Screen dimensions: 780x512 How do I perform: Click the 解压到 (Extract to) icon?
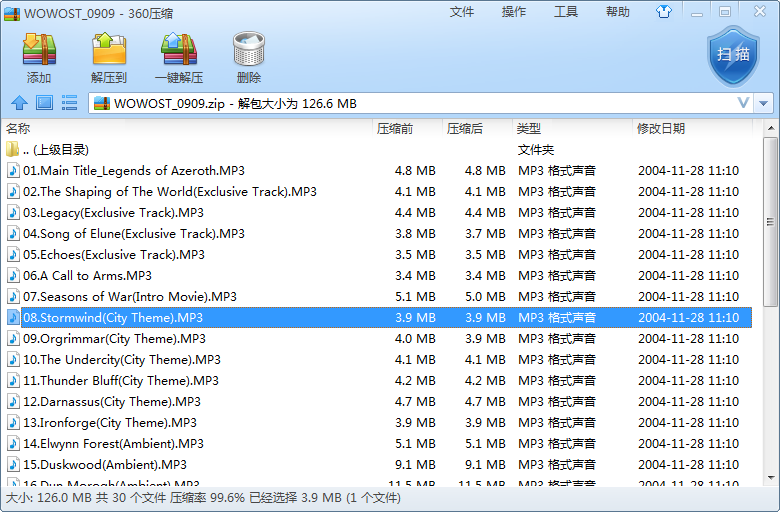(x=109, y=49)
